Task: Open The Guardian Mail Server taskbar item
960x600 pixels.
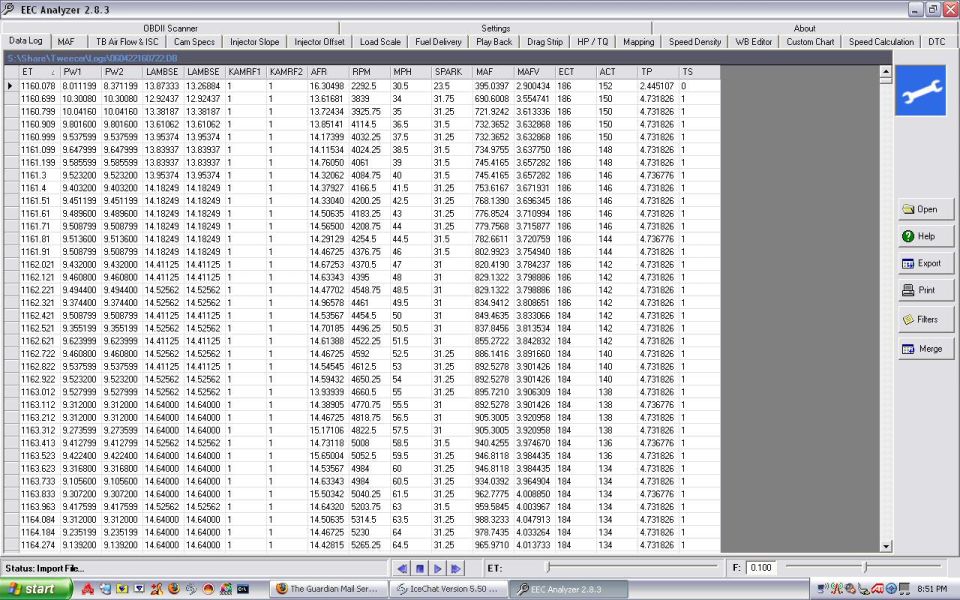Action: pyautogui.click(x=329, y=589)
